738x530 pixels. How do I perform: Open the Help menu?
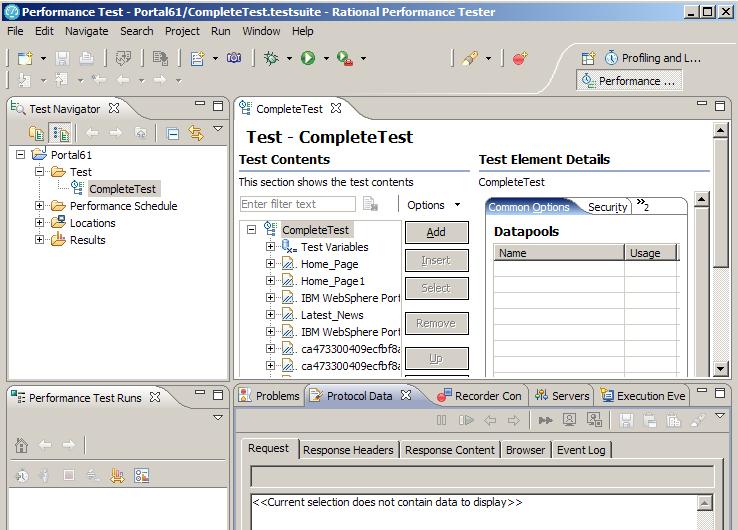tap(303, 31)
